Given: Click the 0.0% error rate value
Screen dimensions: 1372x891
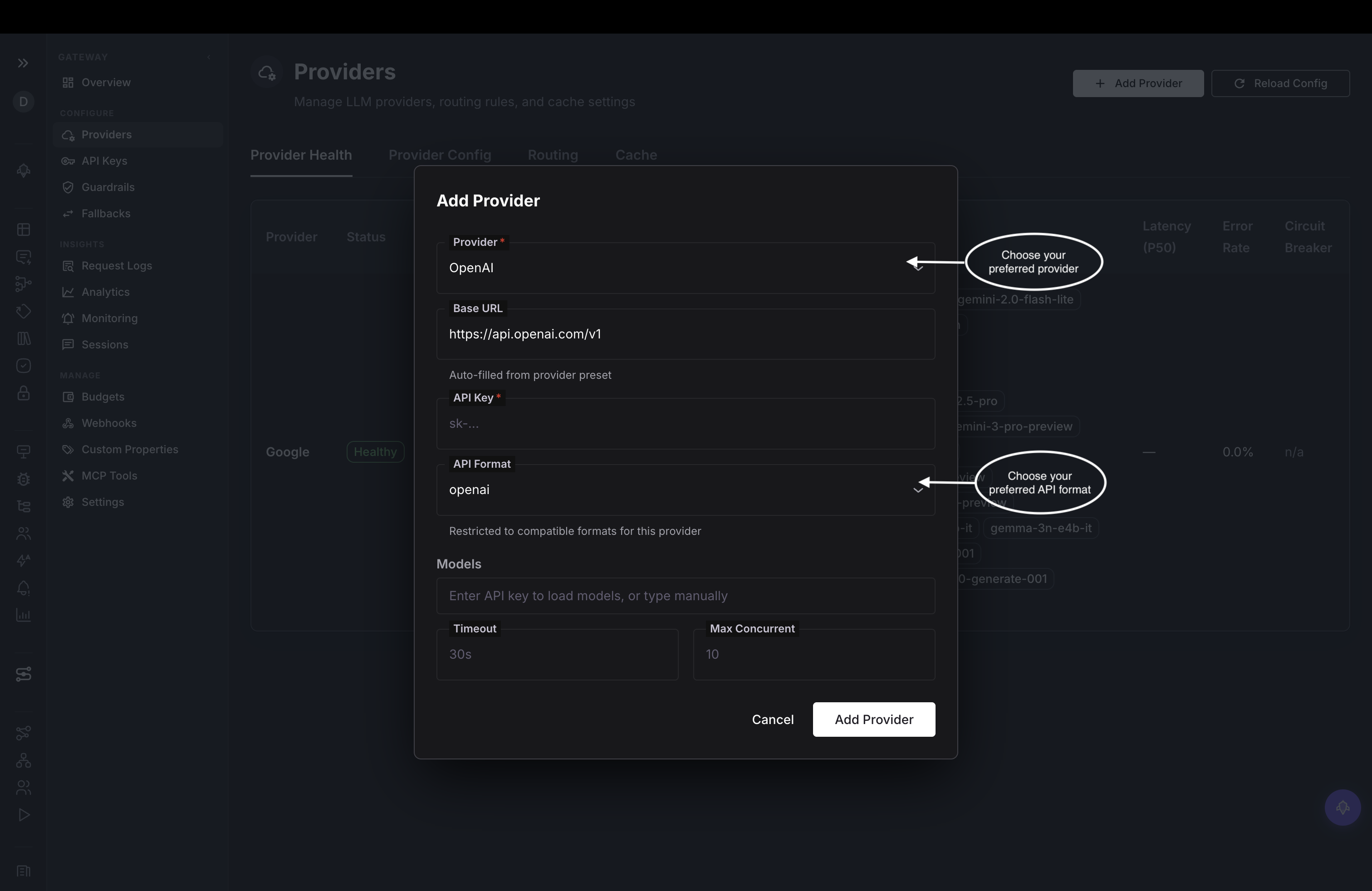Looking at the screenshot, I should click(x=1238, y=452).
